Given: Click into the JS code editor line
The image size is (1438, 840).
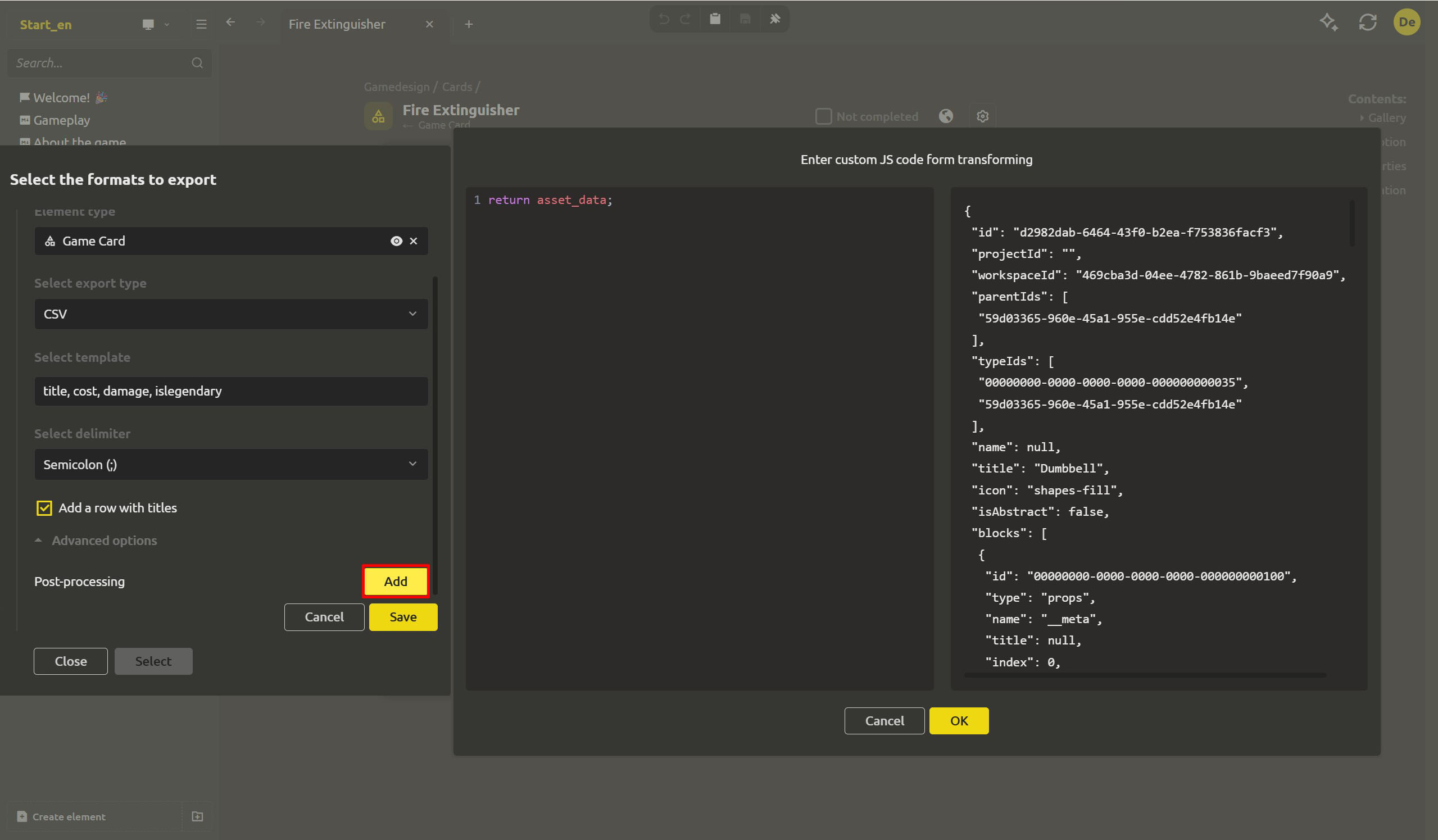Looking at the screenshot, I should tap(550, 199).
